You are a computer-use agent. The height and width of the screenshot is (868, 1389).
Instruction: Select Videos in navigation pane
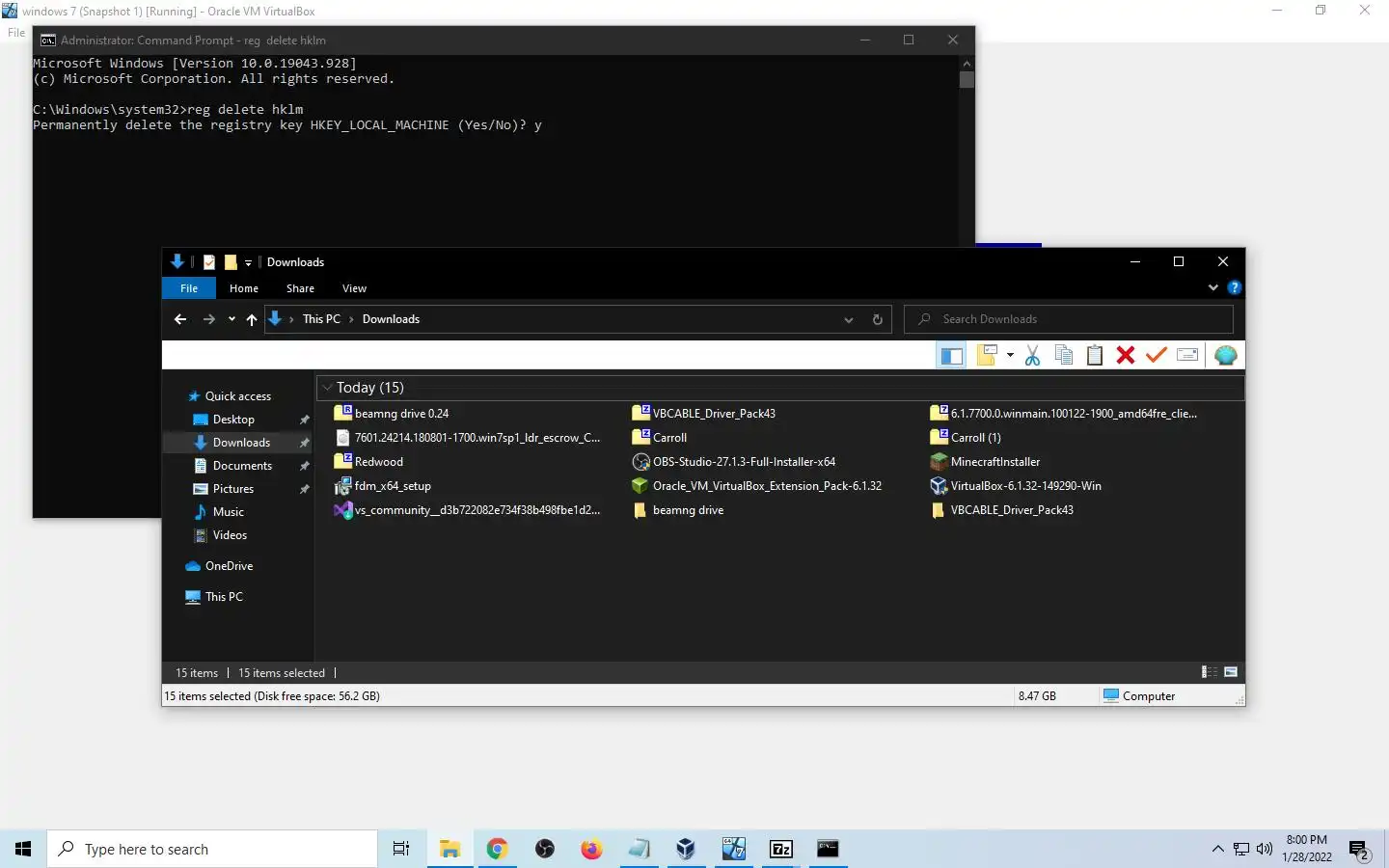230,535
